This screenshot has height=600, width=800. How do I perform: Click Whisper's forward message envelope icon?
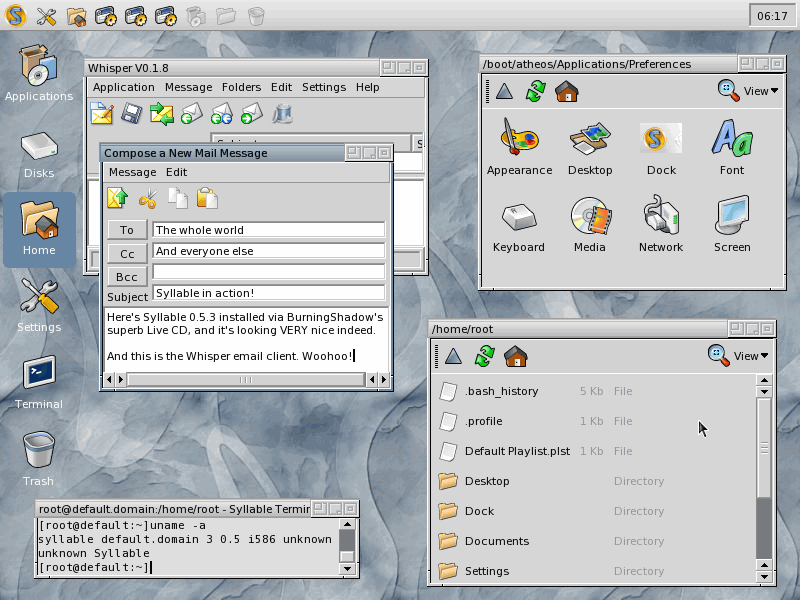tap(252, 113)
